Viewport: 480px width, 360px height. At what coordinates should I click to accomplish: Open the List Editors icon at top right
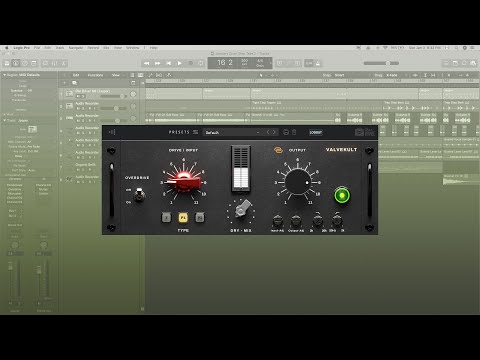point(446,63)
